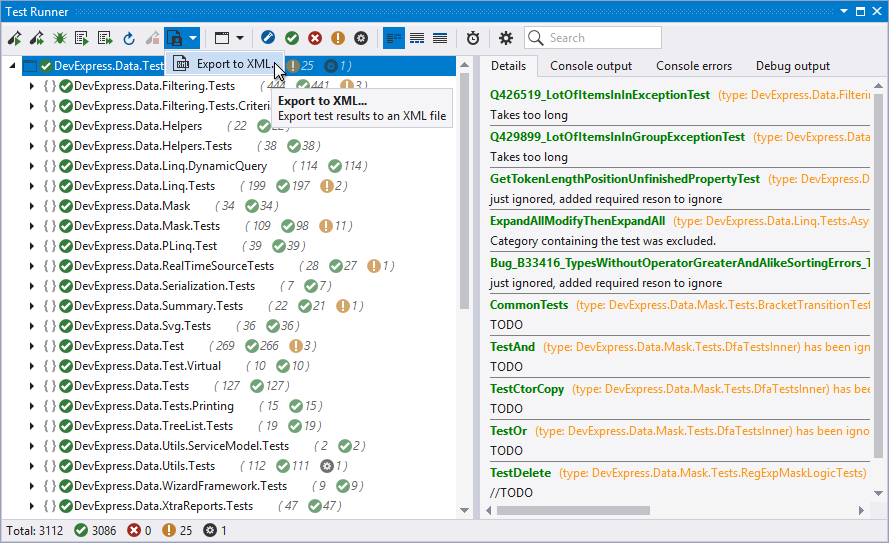Click the debug tests bug icon
This screenshot has width=889, height=543.
coord(60,38)
